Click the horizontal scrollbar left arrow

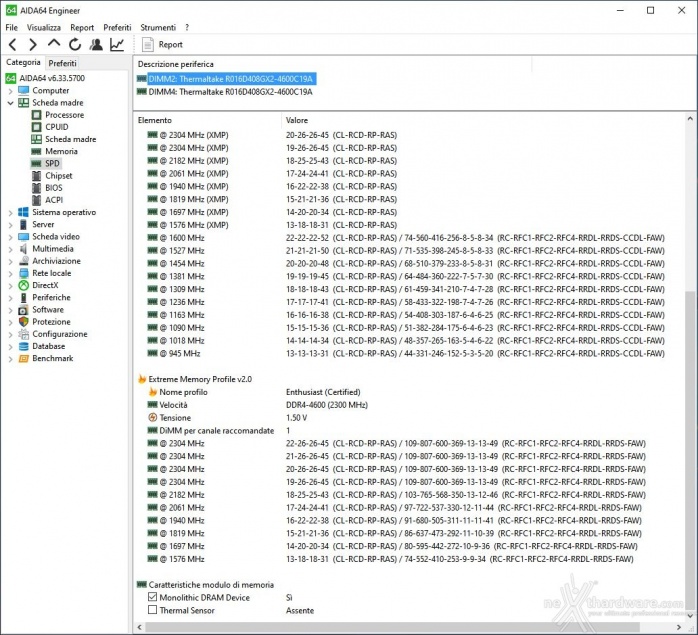(139, 627)
